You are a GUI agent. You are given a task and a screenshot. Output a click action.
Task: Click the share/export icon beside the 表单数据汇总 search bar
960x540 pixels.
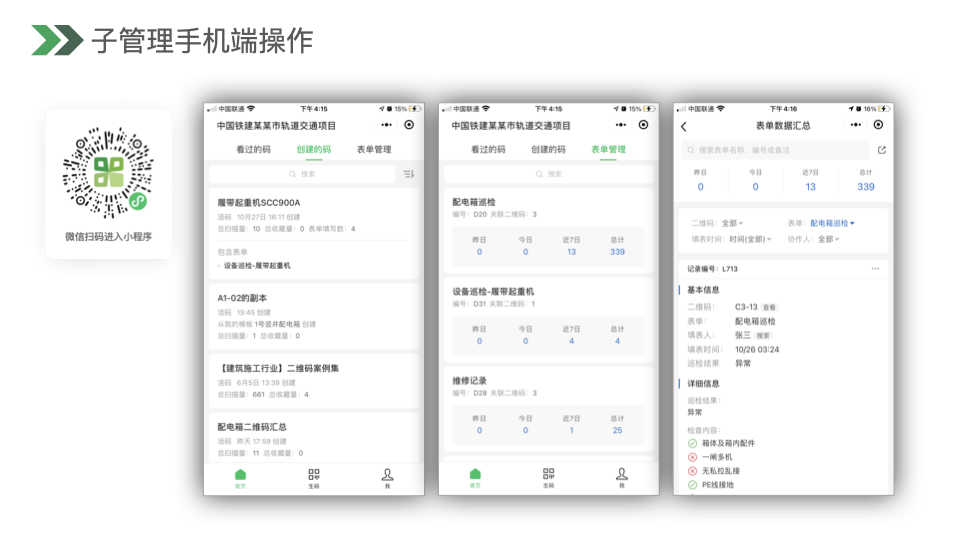(881, 150)
